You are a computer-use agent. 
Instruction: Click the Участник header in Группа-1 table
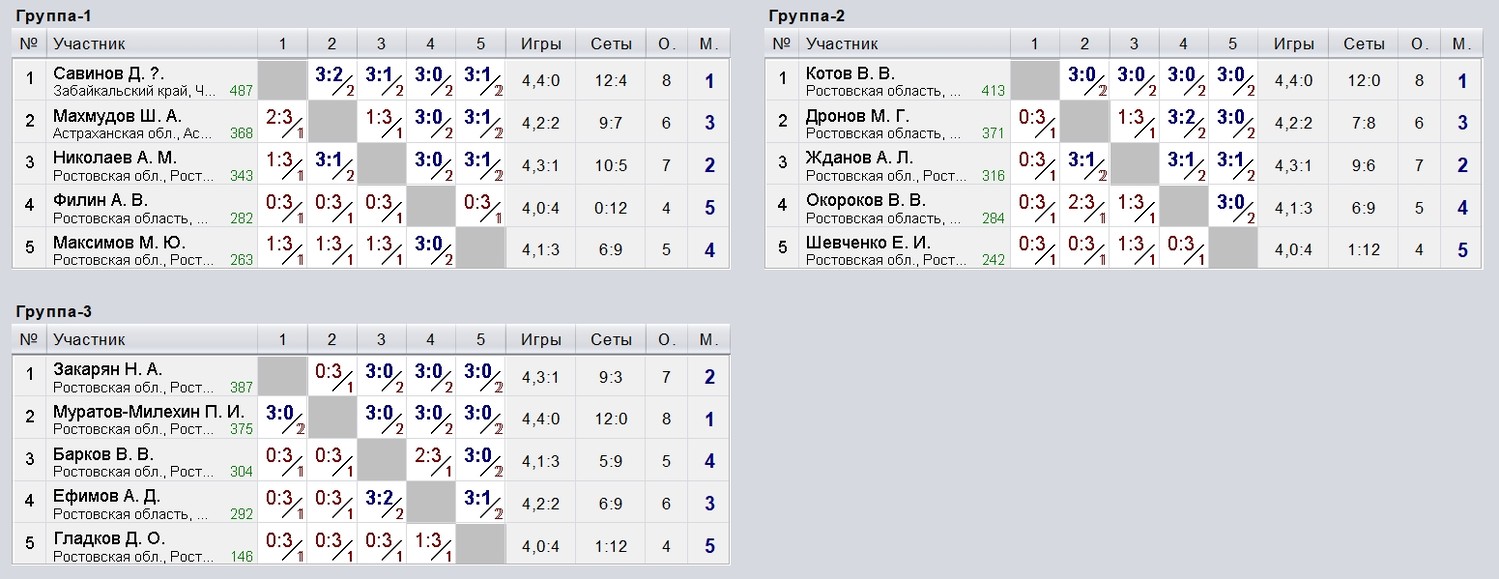tap(89, 43)
